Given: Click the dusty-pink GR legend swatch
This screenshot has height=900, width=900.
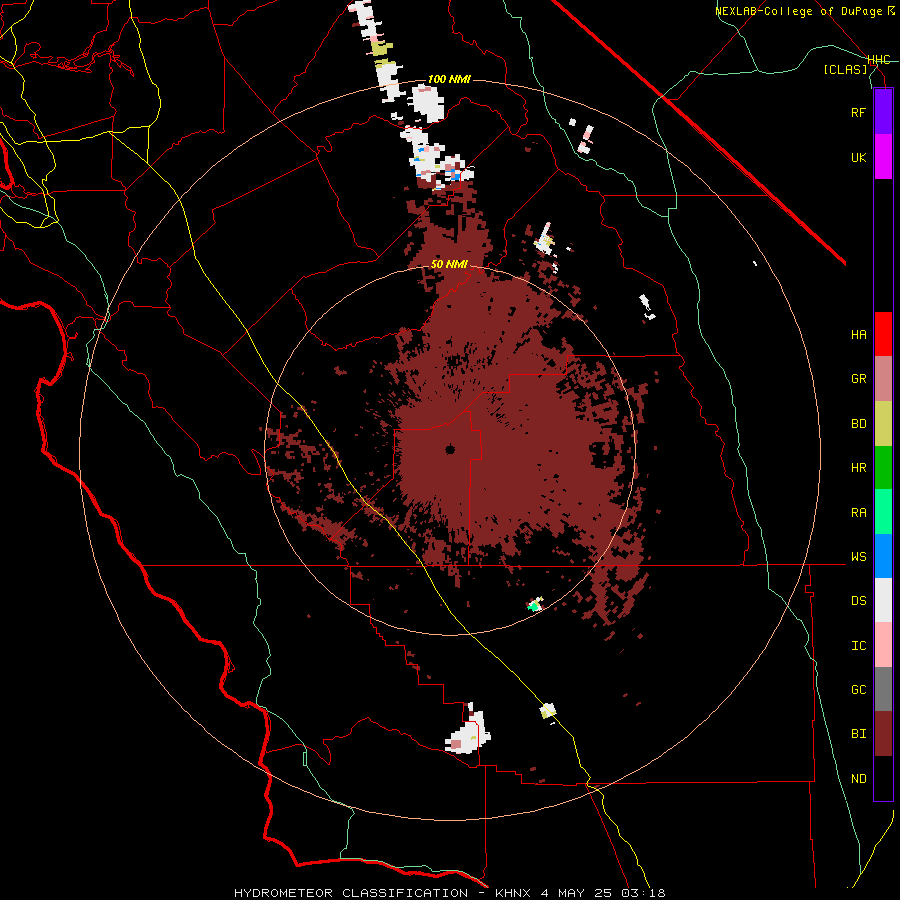Looking at the screenshot, I should tap(883, 379).
